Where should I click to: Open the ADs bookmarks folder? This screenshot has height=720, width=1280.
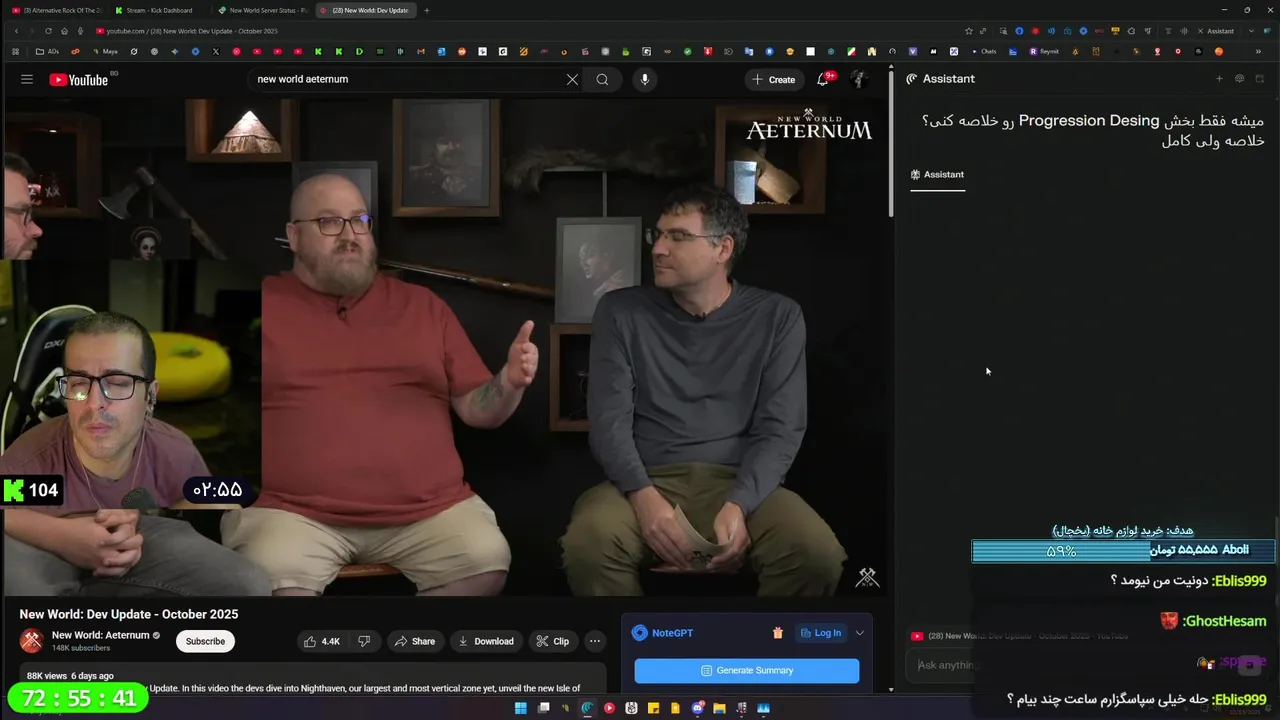point(47,51)
